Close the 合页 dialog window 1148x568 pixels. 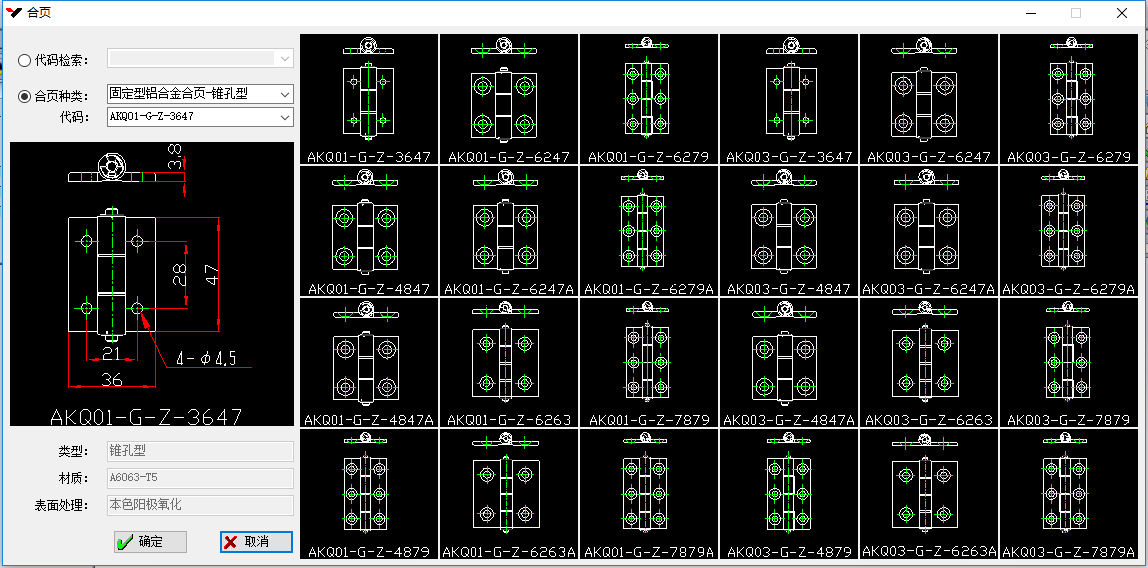point(1122,13)
